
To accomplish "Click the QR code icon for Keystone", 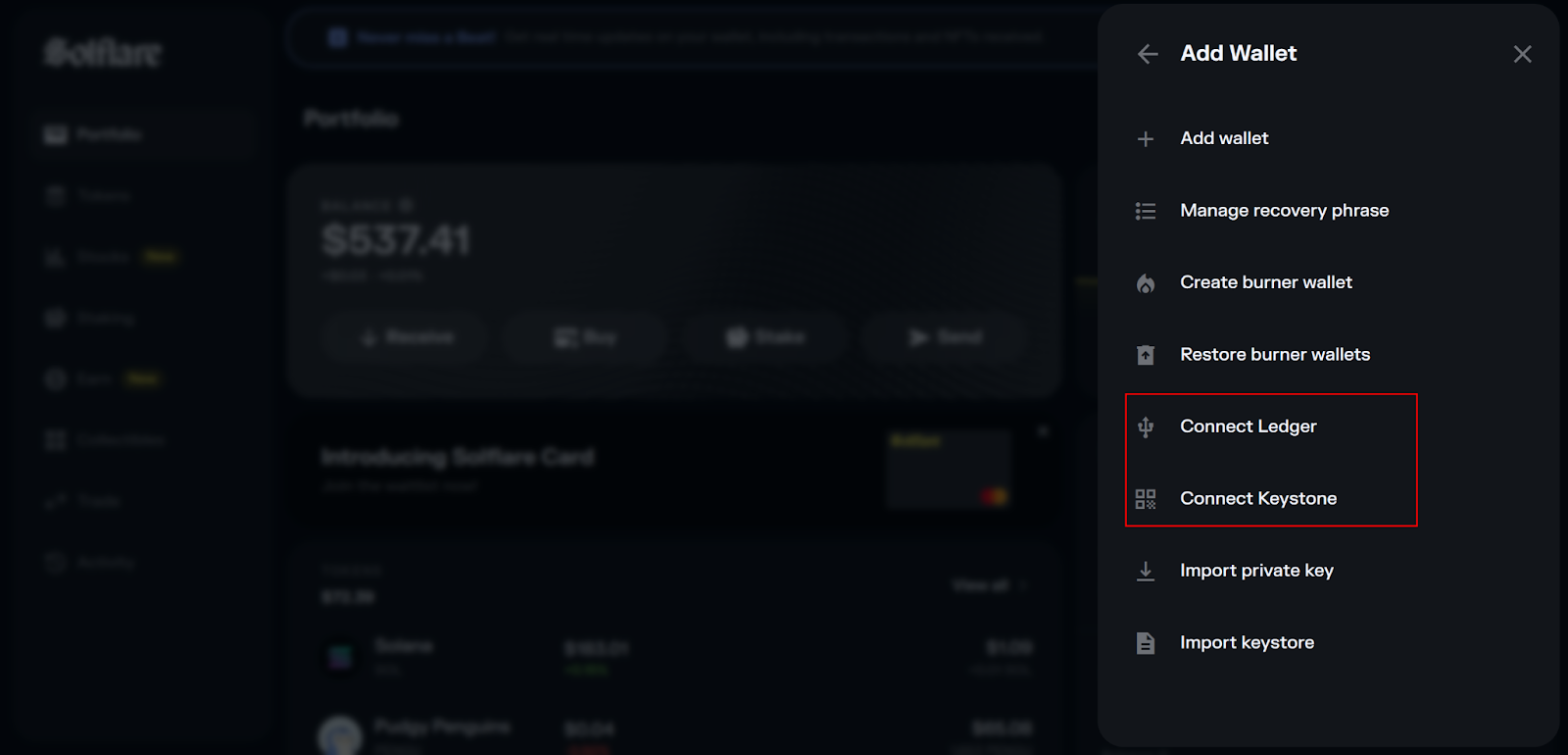I will point(1146,499).
